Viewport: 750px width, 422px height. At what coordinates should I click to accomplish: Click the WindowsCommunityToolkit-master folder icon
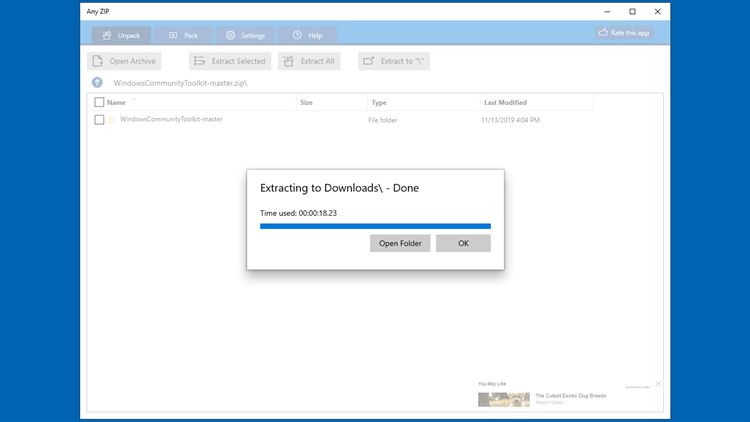tap(112, 120)
